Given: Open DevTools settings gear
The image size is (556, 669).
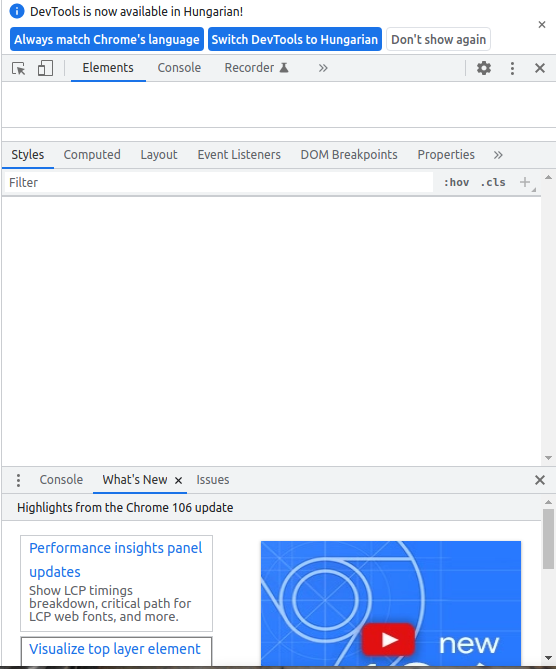Looking at the screenshot, I should (x=483, y=68).
